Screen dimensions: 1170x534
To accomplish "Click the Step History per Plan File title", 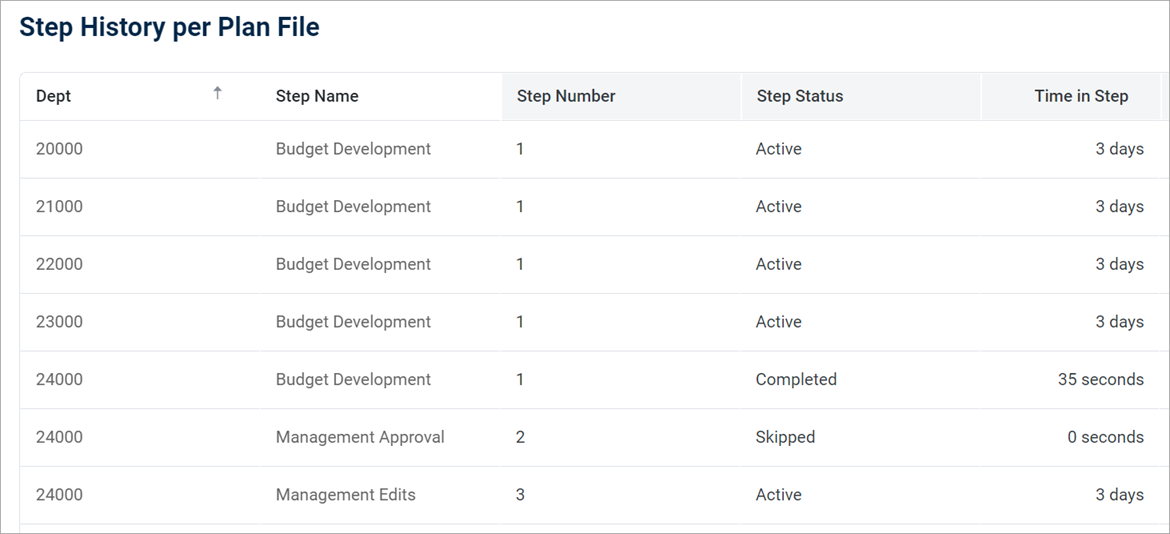I will pos(170,28).
